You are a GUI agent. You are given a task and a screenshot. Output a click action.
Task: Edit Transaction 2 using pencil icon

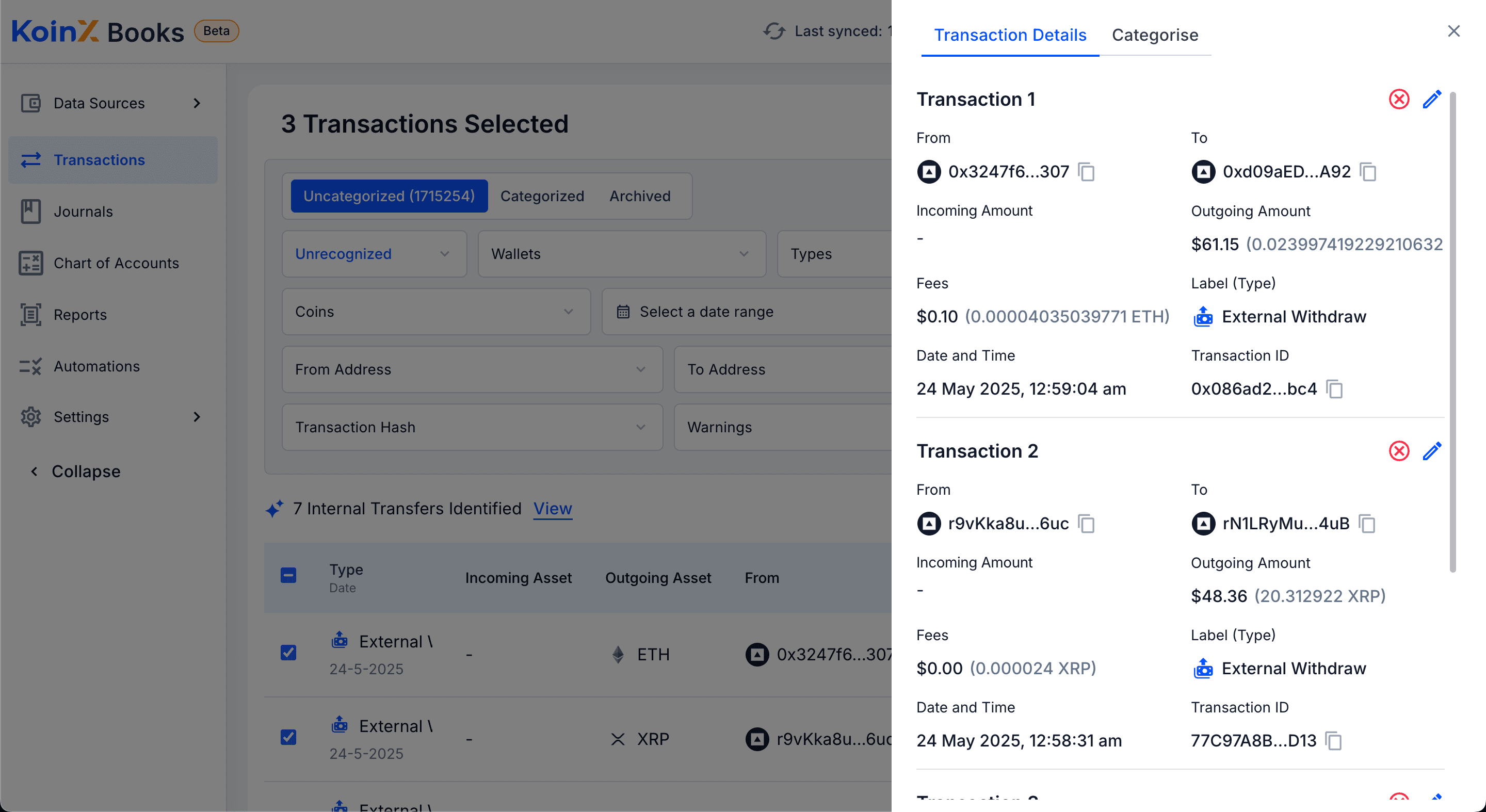pyautogui.click(x=1432, y=451)
